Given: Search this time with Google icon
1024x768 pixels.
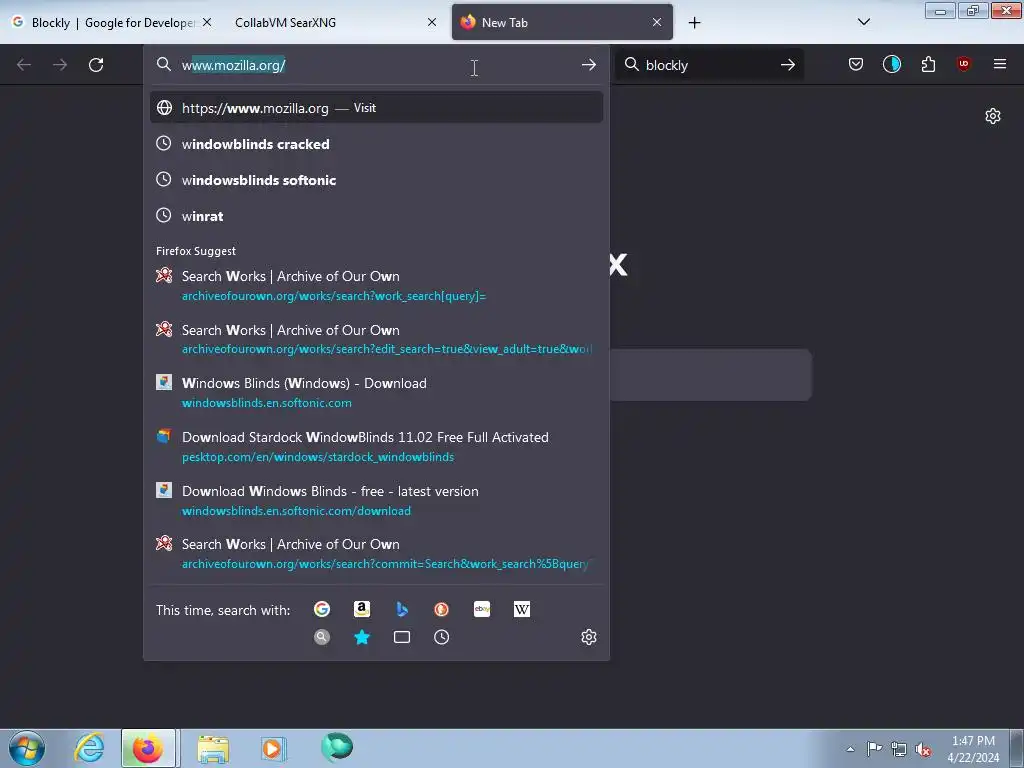Looking at the screenshot, I should pyautogui.click(x=321, y=609).
